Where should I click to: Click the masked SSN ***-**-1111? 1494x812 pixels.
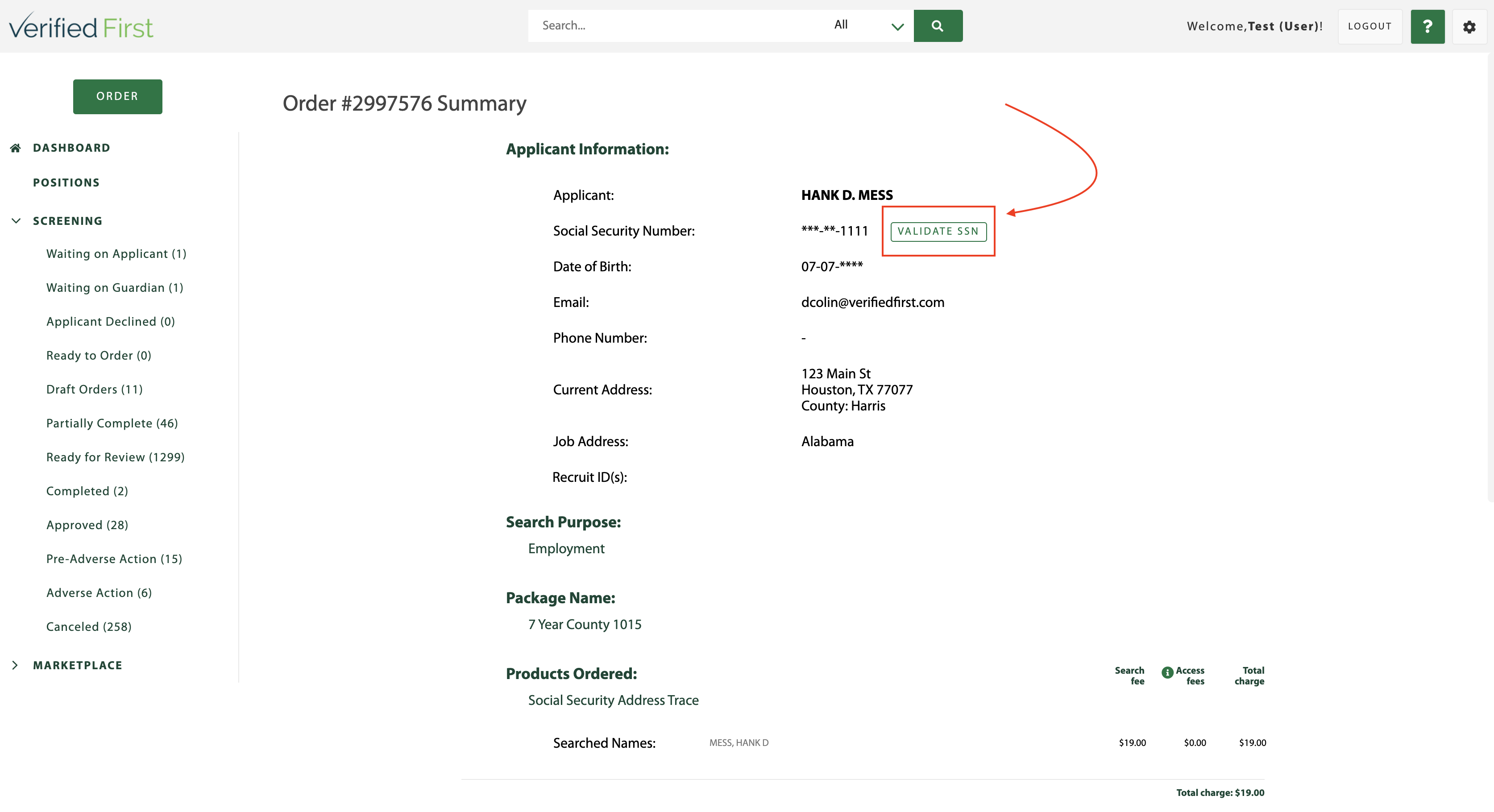[834, 231]
